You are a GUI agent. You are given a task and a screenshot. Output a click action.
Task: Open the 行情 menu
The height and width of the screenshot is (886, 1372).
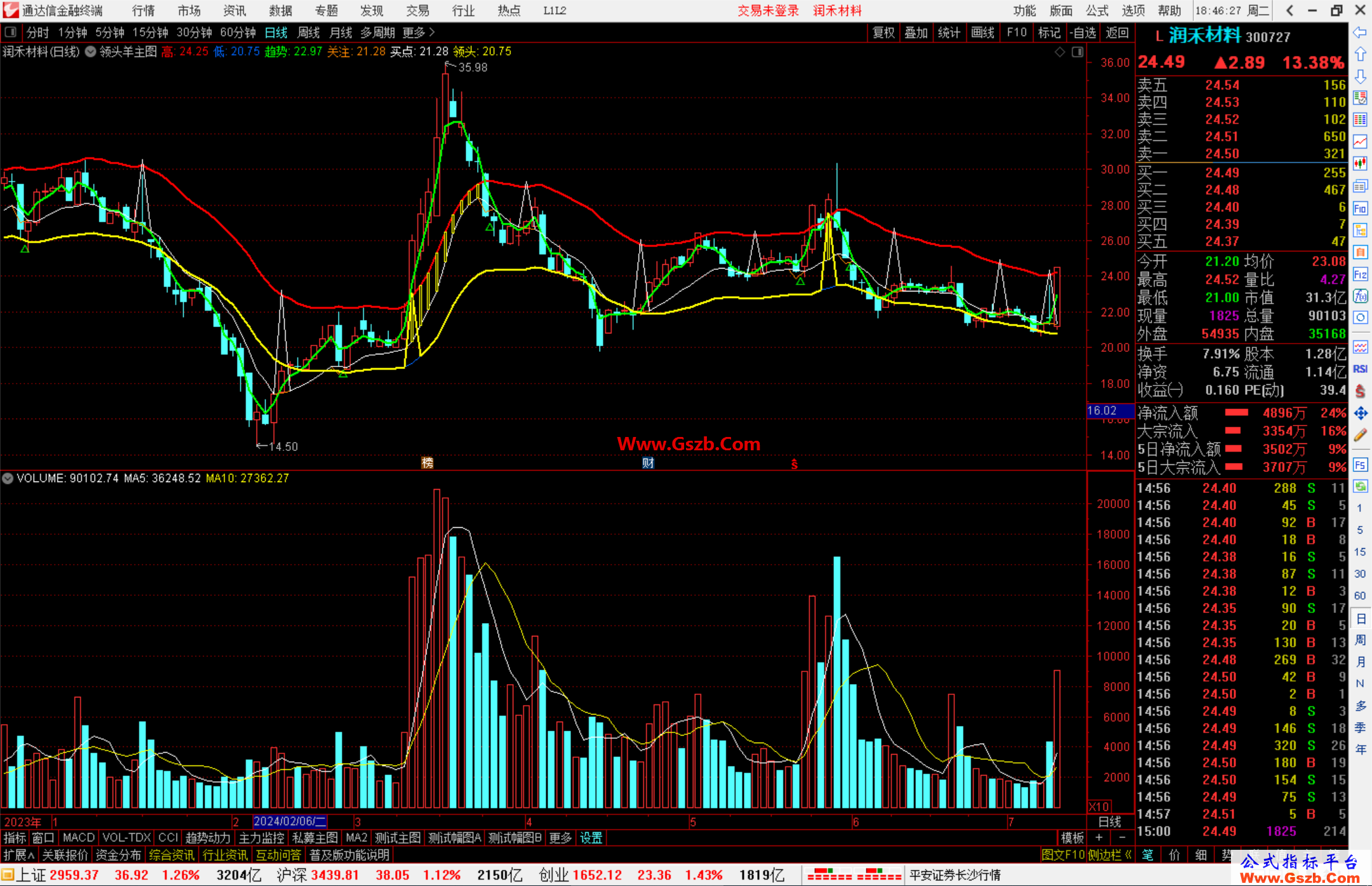pyautogui.click(x=144, y=11)
